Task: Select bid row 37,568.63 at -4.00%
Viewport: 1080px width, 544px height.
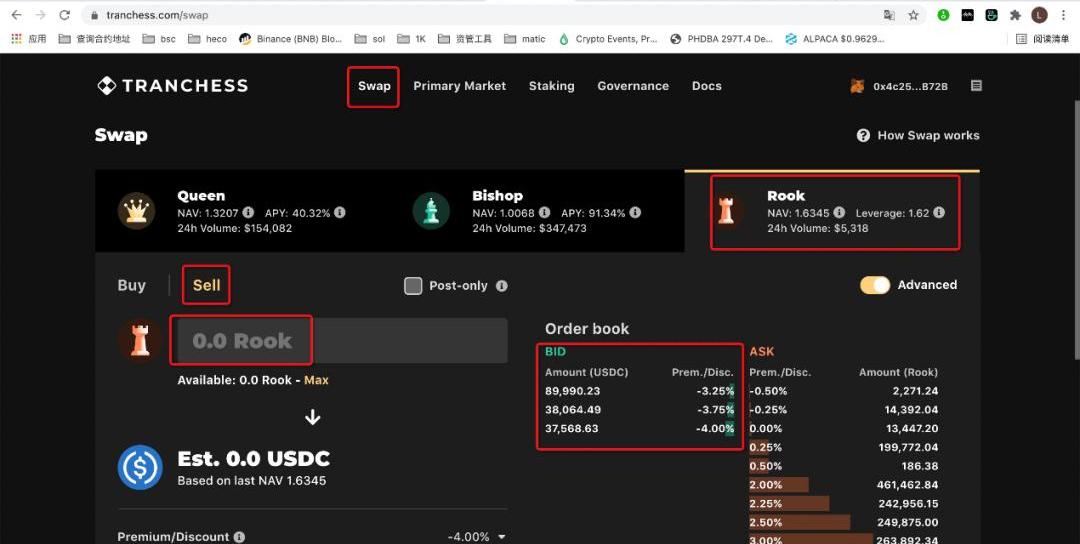Action: click(x=640, y=428)
